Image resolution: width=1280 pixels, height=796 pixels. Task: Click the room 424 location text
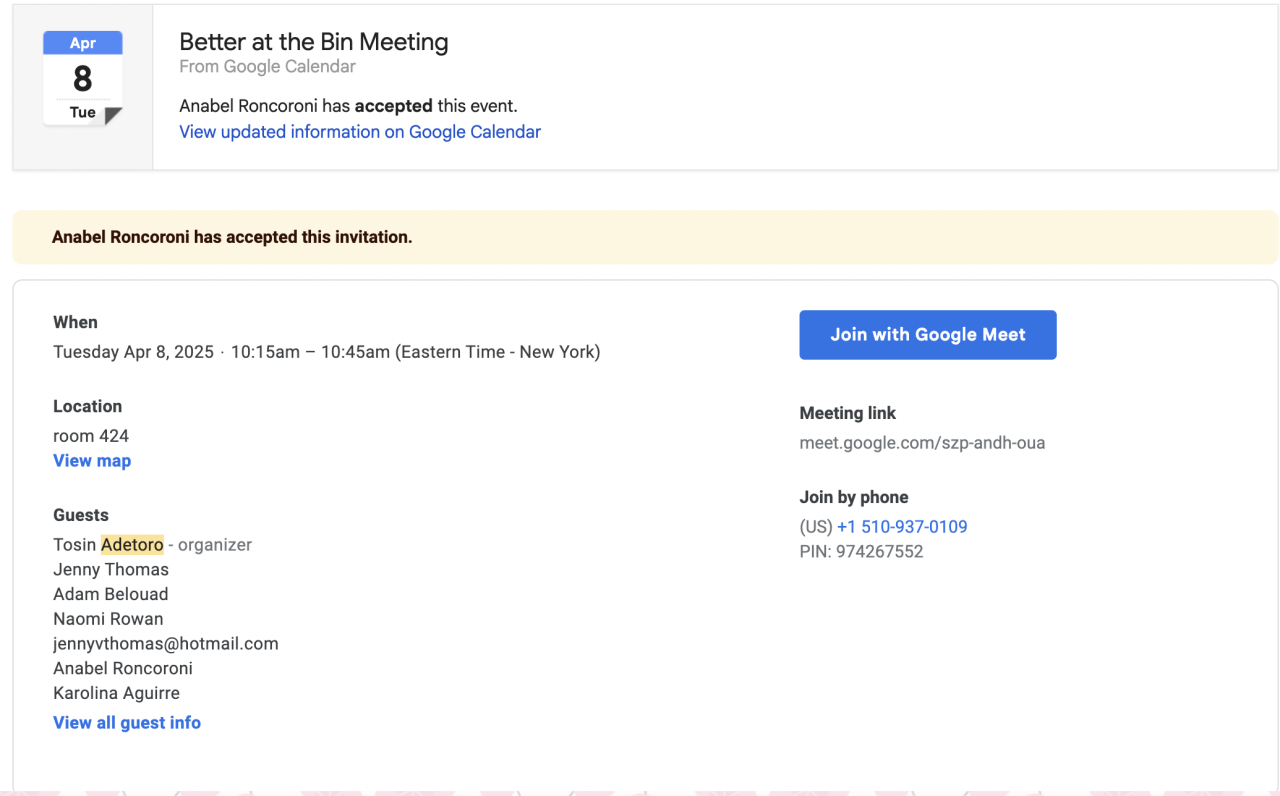pyautogui.click(x=91, y=436)
